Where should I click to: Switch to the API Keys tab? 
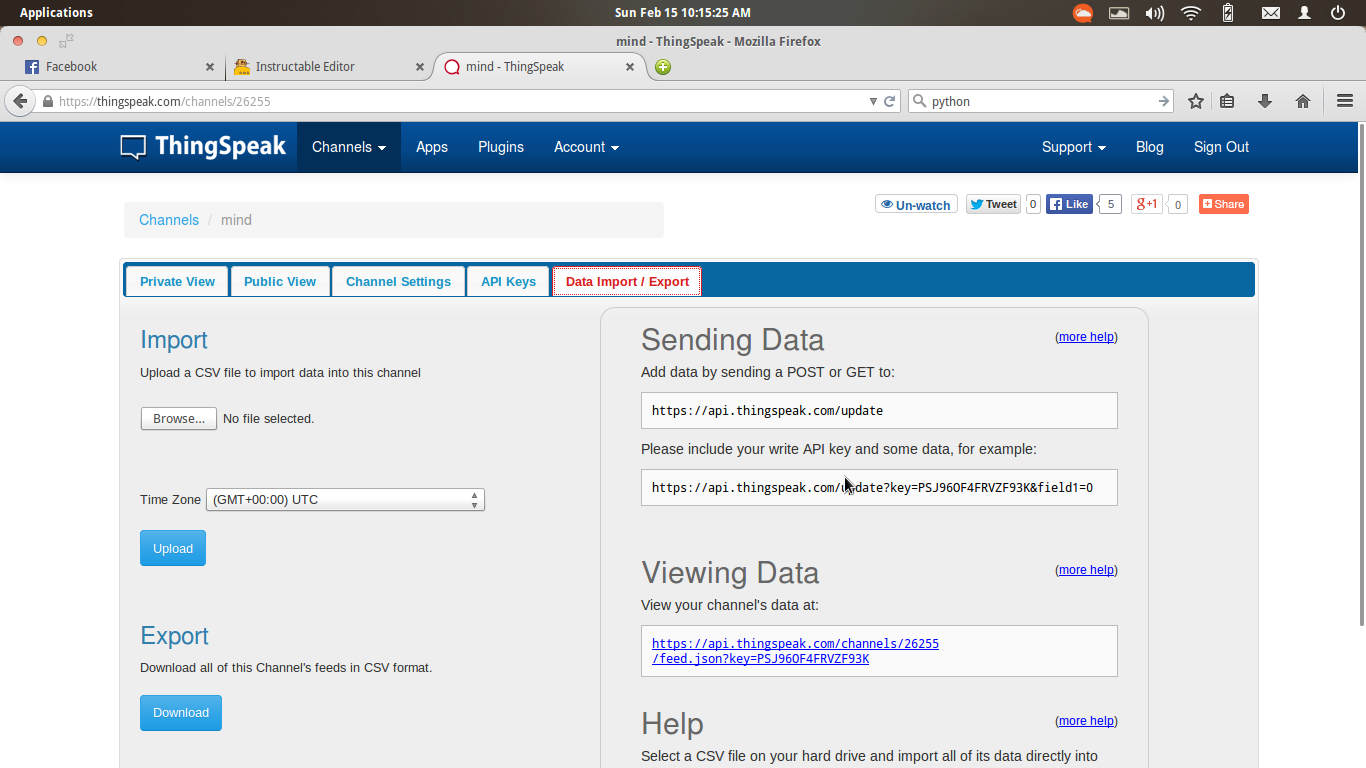point(508,282)
